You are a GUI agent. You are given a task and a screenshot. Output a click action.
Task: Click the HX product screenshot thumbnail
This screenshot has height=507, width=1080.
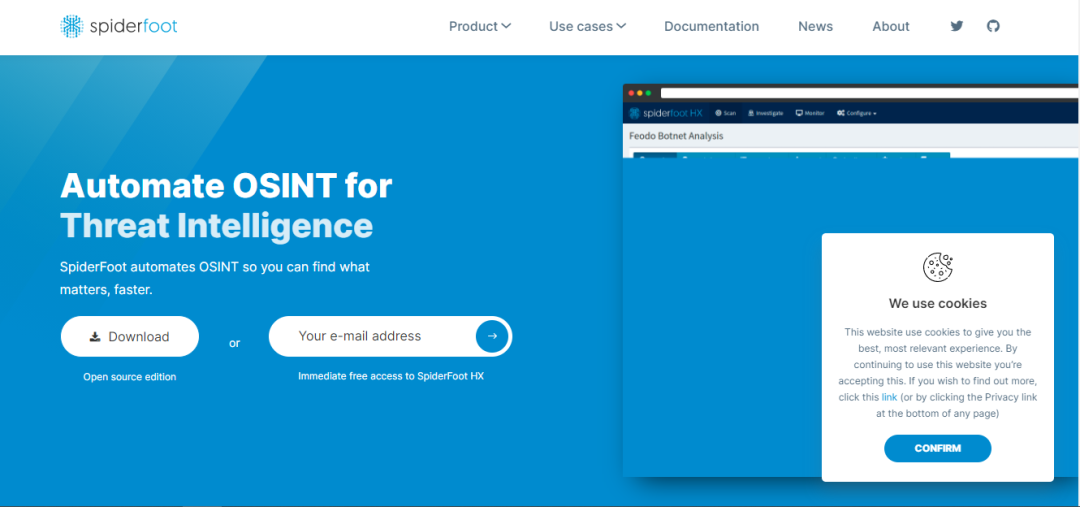click(x=851, y=280)
